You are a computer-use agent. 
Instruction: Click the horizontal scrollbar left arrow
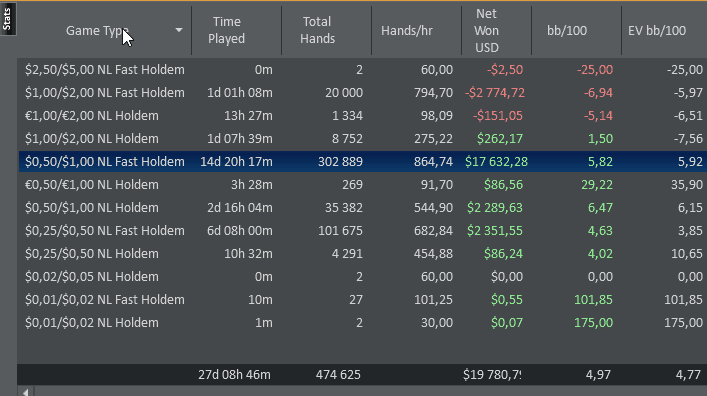click(26, 391)
